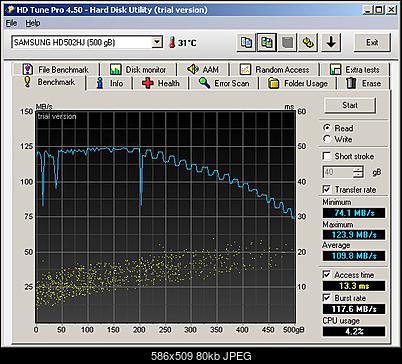Click the red cross Health icon

pyautogui.click(x=148, y=83)
